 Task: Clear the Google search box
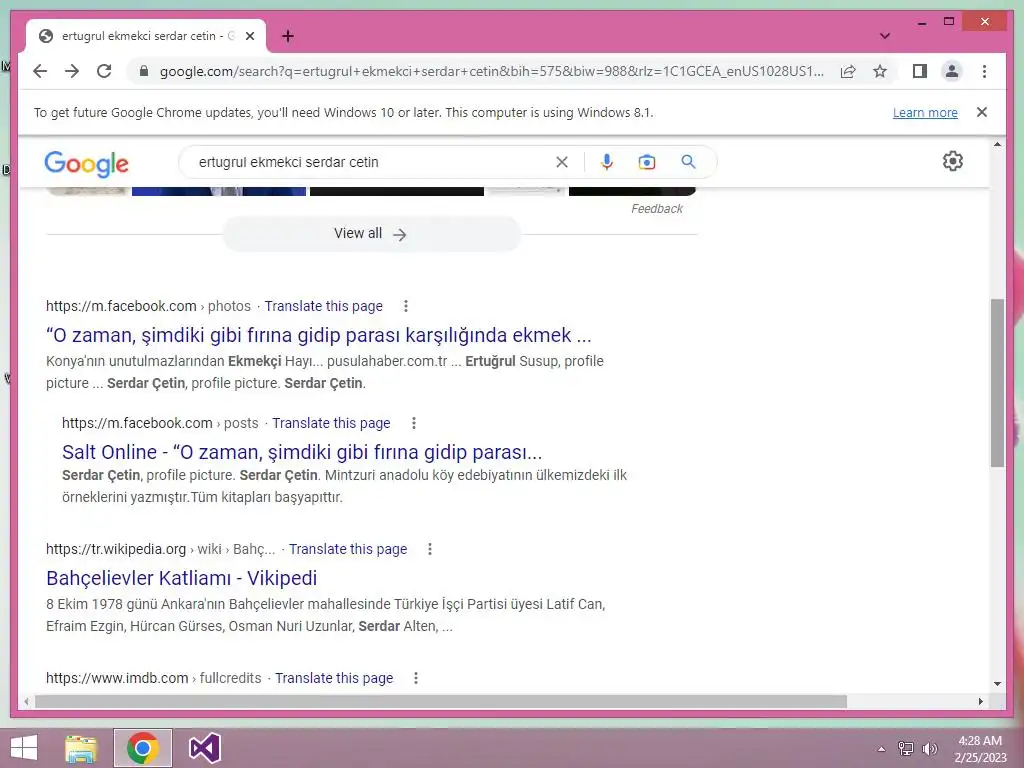tap(562, 162)
